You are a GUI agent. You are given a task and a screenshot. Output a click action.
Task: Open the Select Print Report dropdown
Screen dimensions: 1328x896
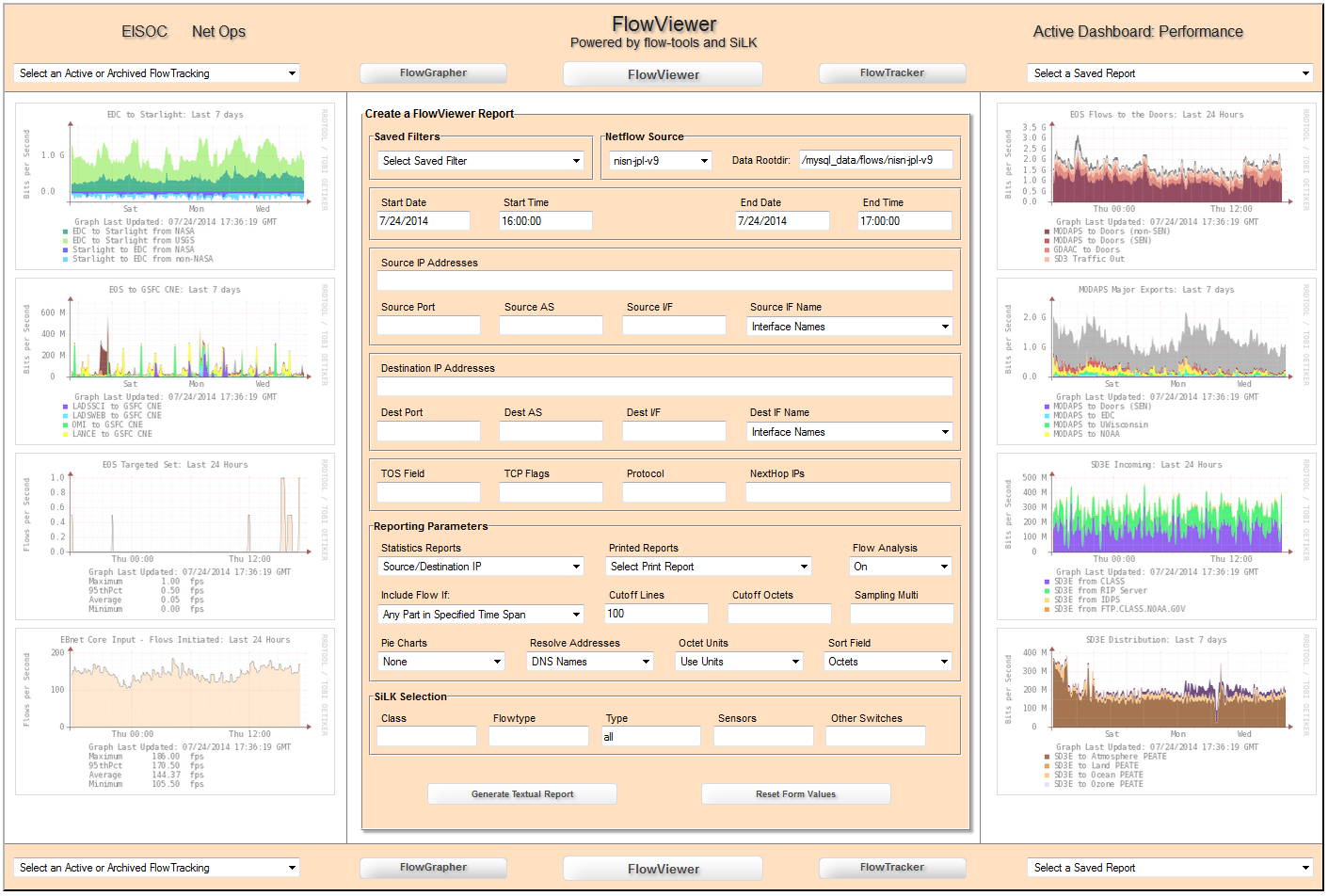[707, 567]
